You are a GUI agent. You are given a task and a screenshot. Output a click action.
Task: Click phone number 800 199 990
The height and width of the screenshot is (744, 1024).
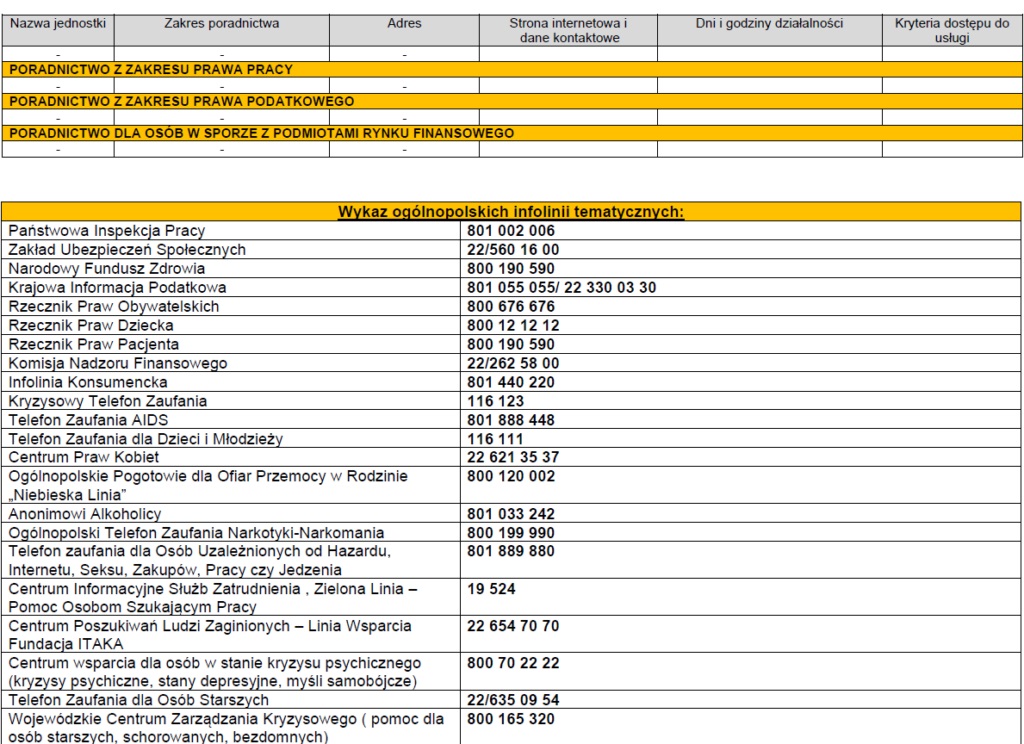[x=511, y=533]
